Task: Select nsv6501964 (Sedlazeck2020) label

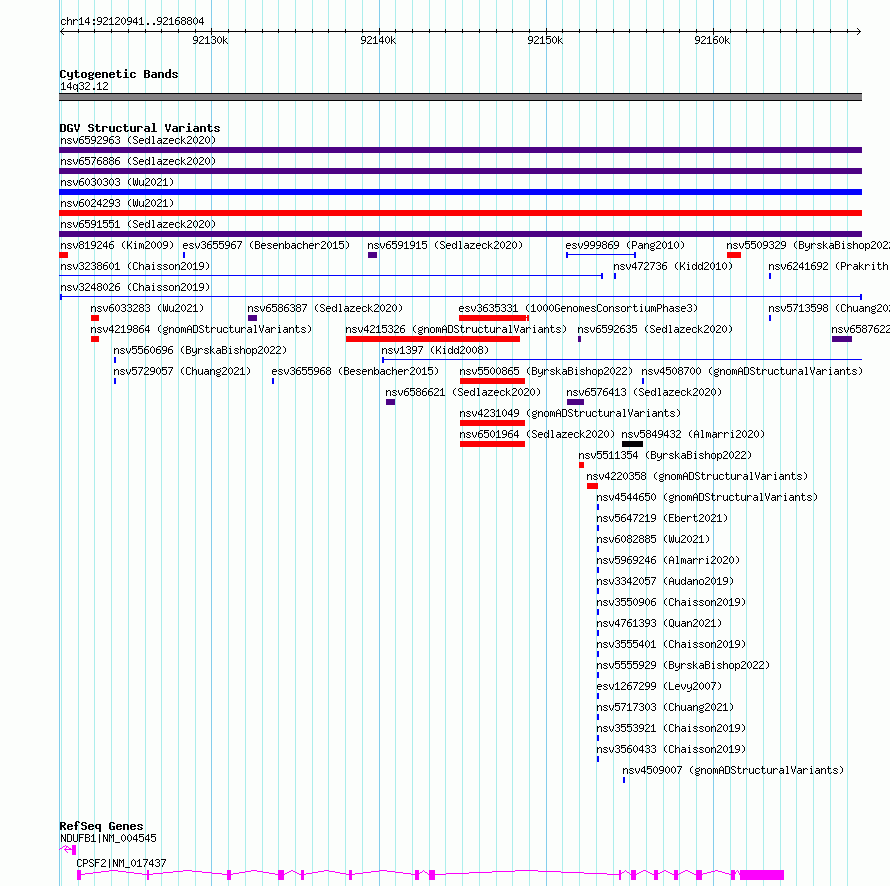Action: (537, 434)
